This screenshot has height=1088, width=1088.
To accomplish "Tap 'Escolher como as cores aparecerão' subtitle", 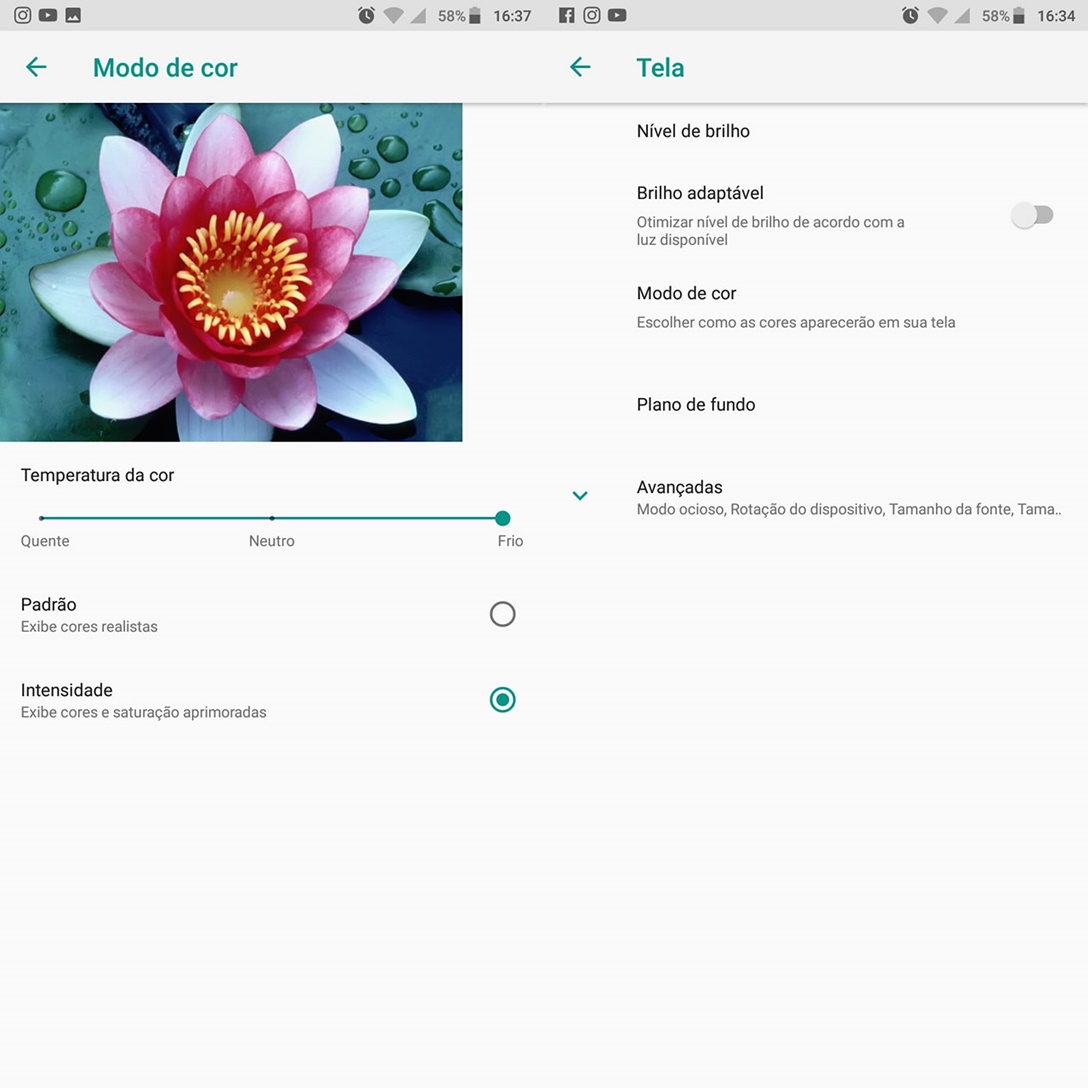I will tap(796, 323).
